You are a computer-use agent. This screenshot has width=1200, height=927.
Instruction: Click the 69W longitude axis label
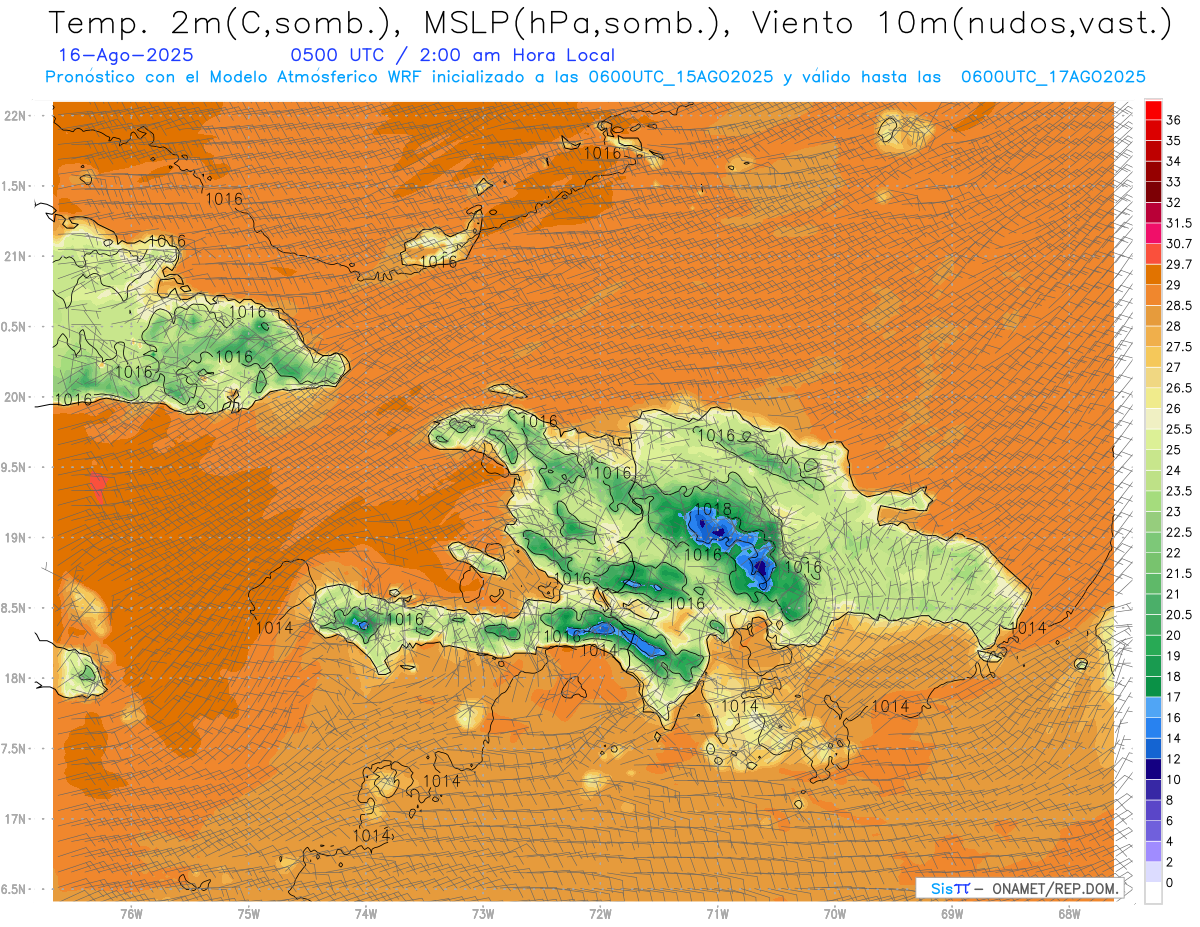pos(952,913)
